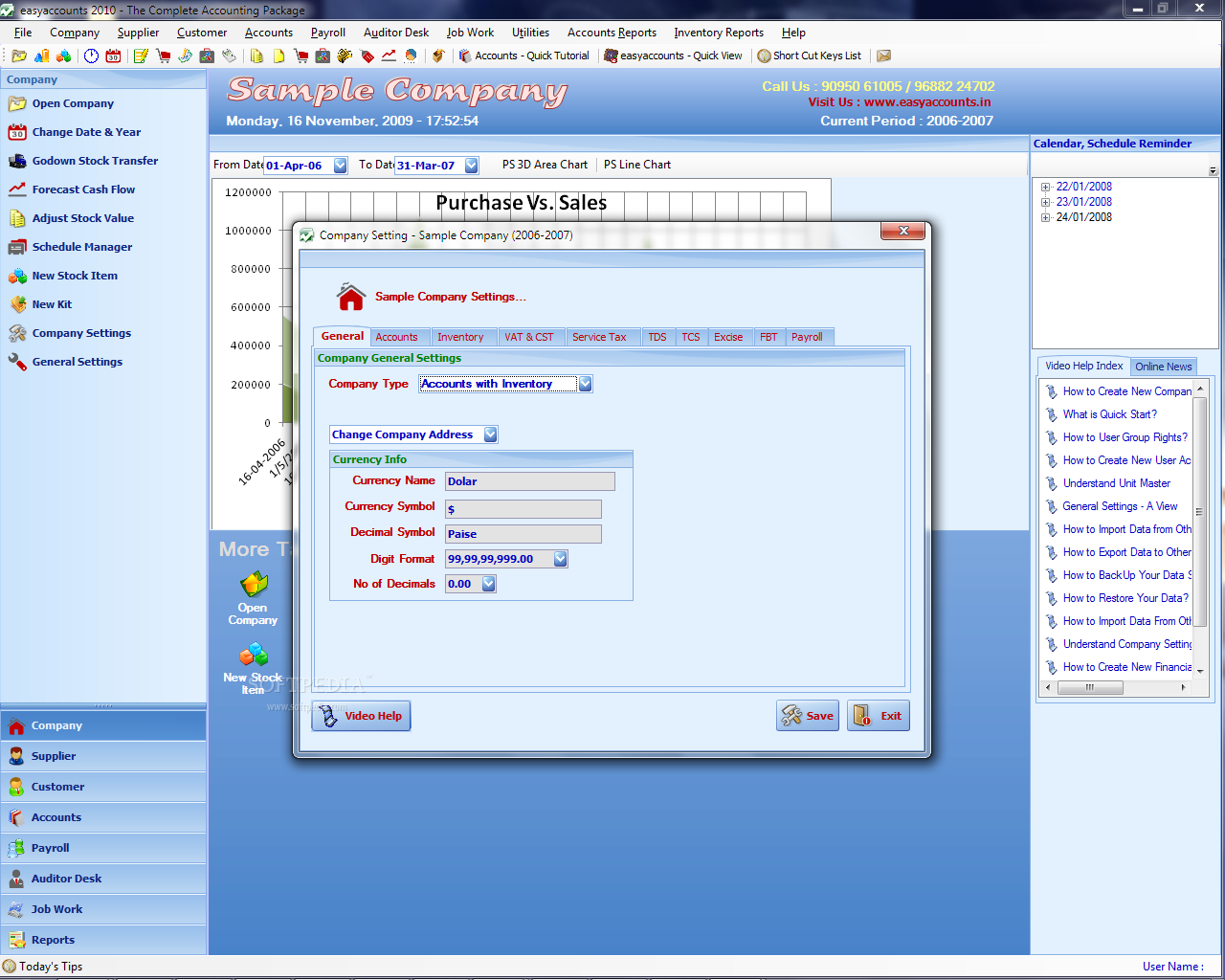Click the Supplier panel icon in bottom navigation

click(16, 756)
